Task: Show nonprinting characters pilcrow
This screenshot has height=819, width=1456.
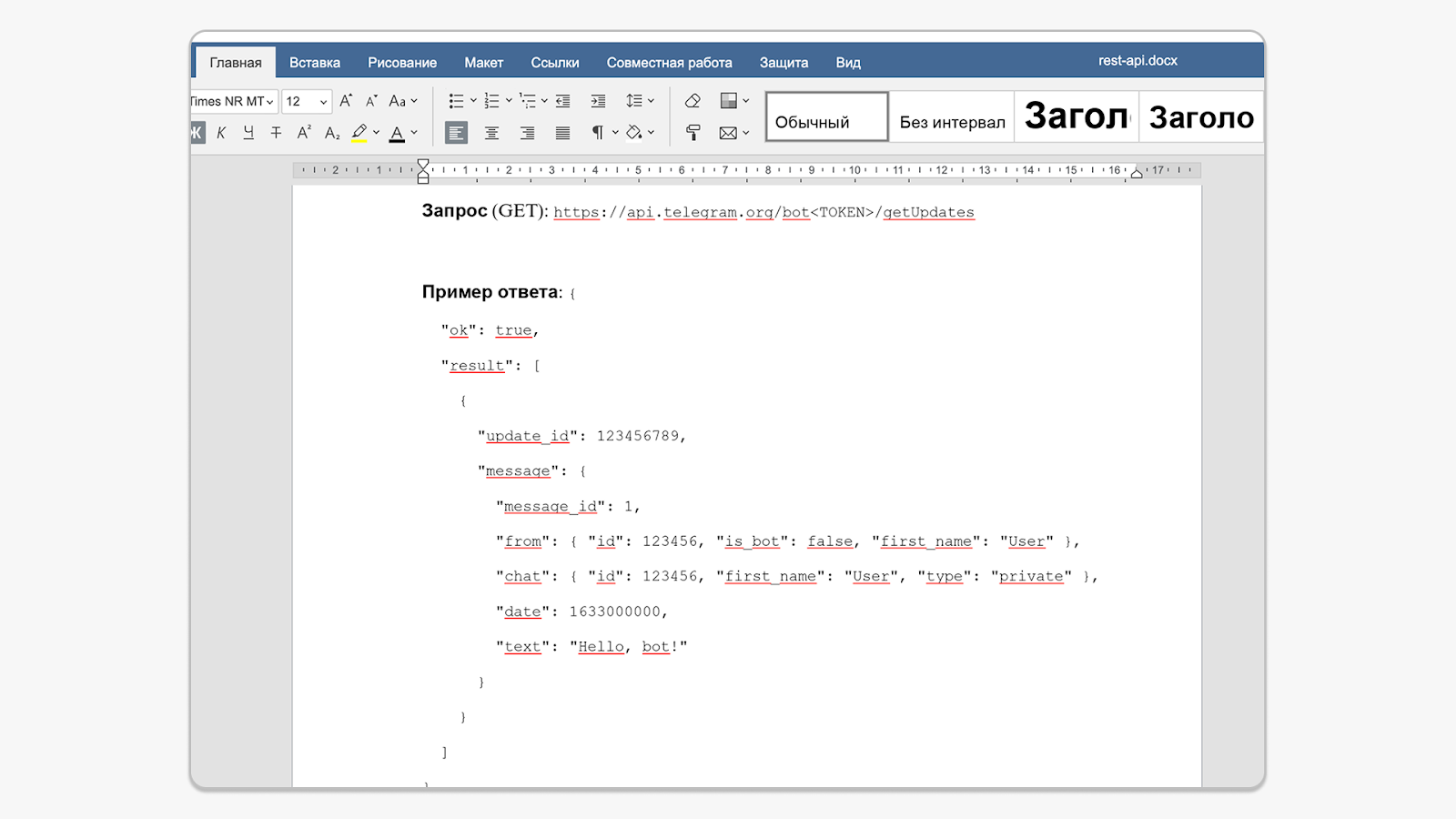Action: (x=598, y=133)
